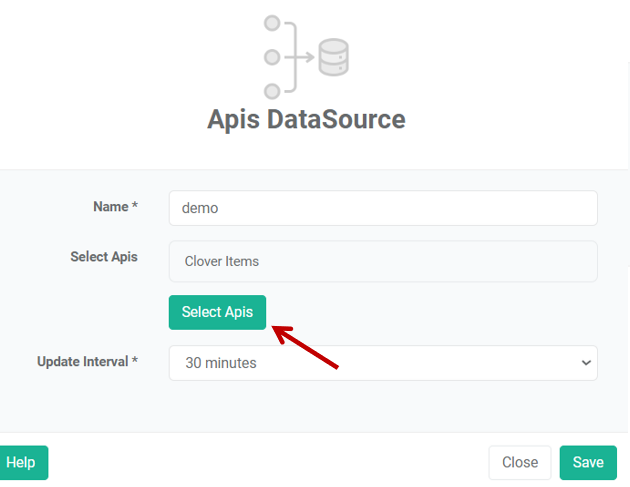The width and height of the screenshot is (630, 487).
Task: Click the Clover Items entry
Action: (x=222, y=261)
